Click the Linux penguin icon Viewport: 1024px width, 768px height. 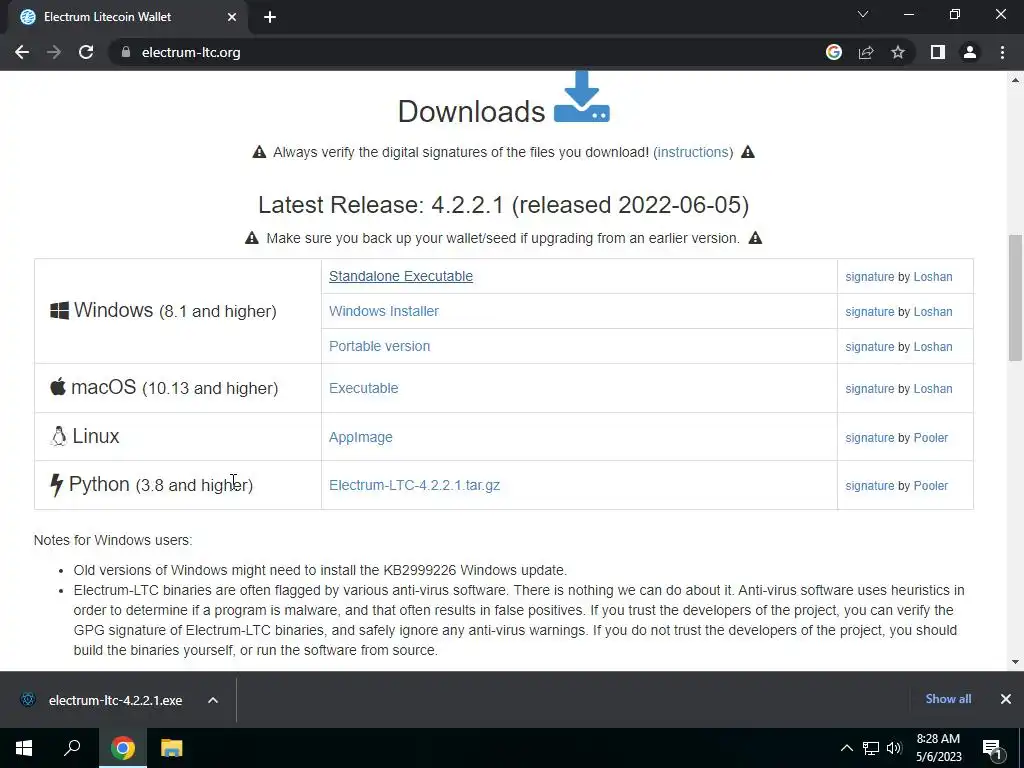pos(58,436)
